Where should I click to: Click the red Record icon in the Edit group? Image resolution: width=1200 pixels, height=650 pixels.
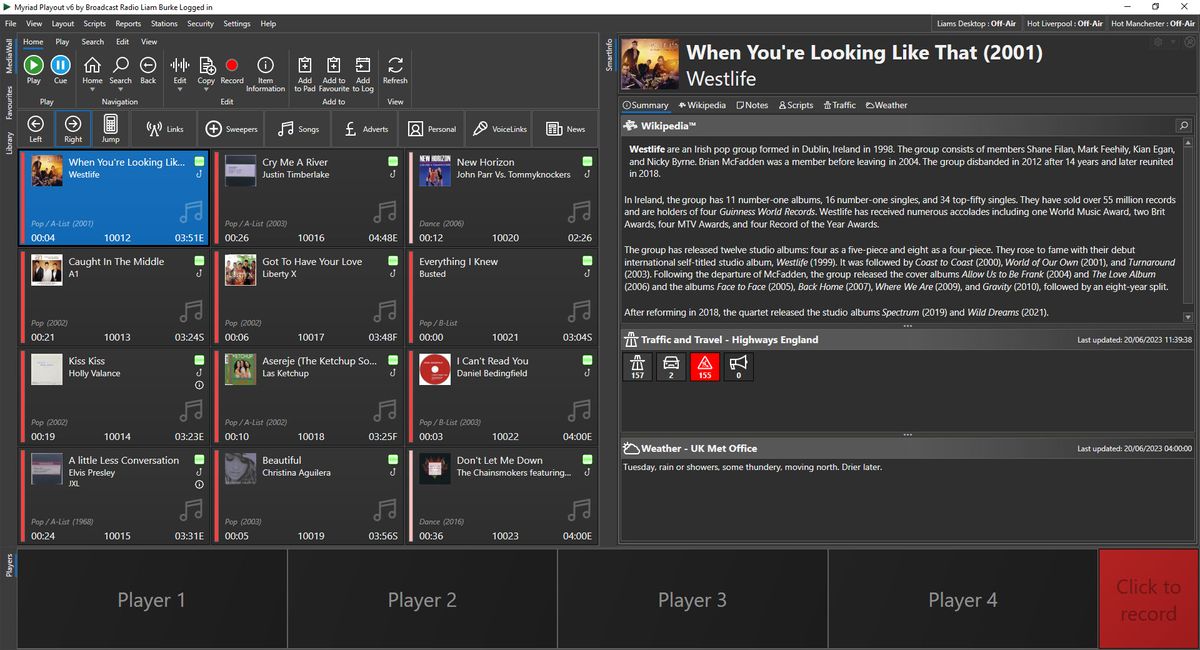232,65
